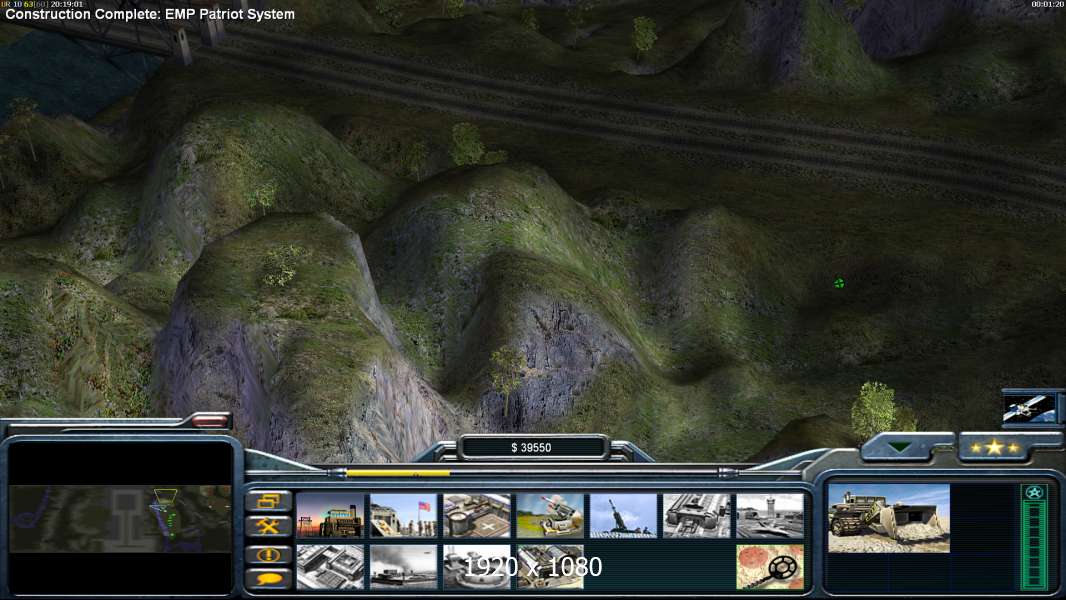Select the Fire Base artillery structure
1066x600 pixels.
(x=623, y=516)
